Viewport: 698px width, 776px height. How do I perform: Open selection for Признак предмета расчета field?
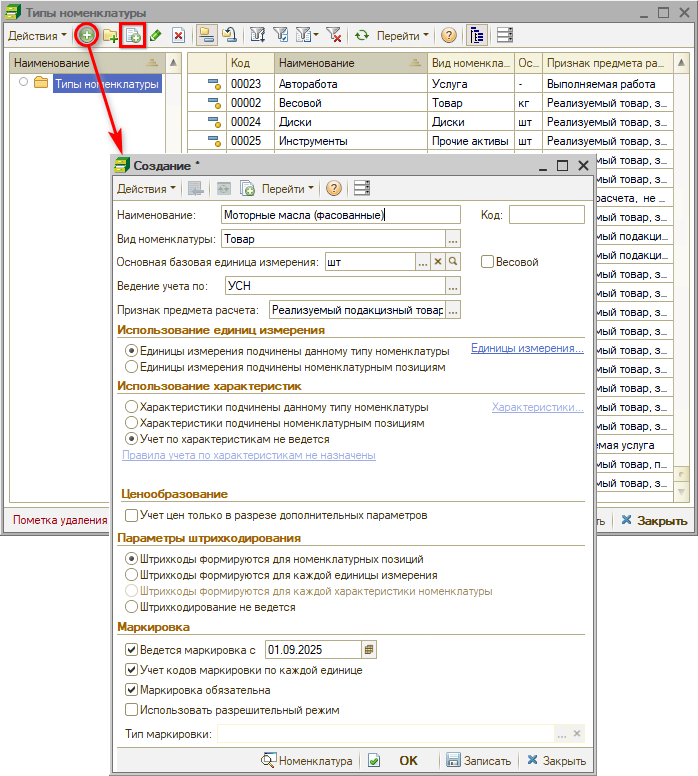pos(453,310)
